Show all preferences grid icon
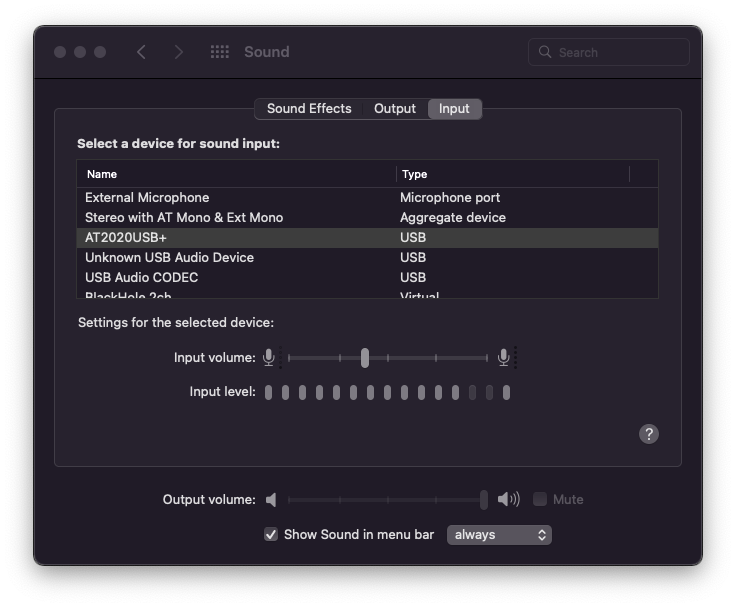The width and height of the screenshot is (736, 607). (x=219, y=52)
